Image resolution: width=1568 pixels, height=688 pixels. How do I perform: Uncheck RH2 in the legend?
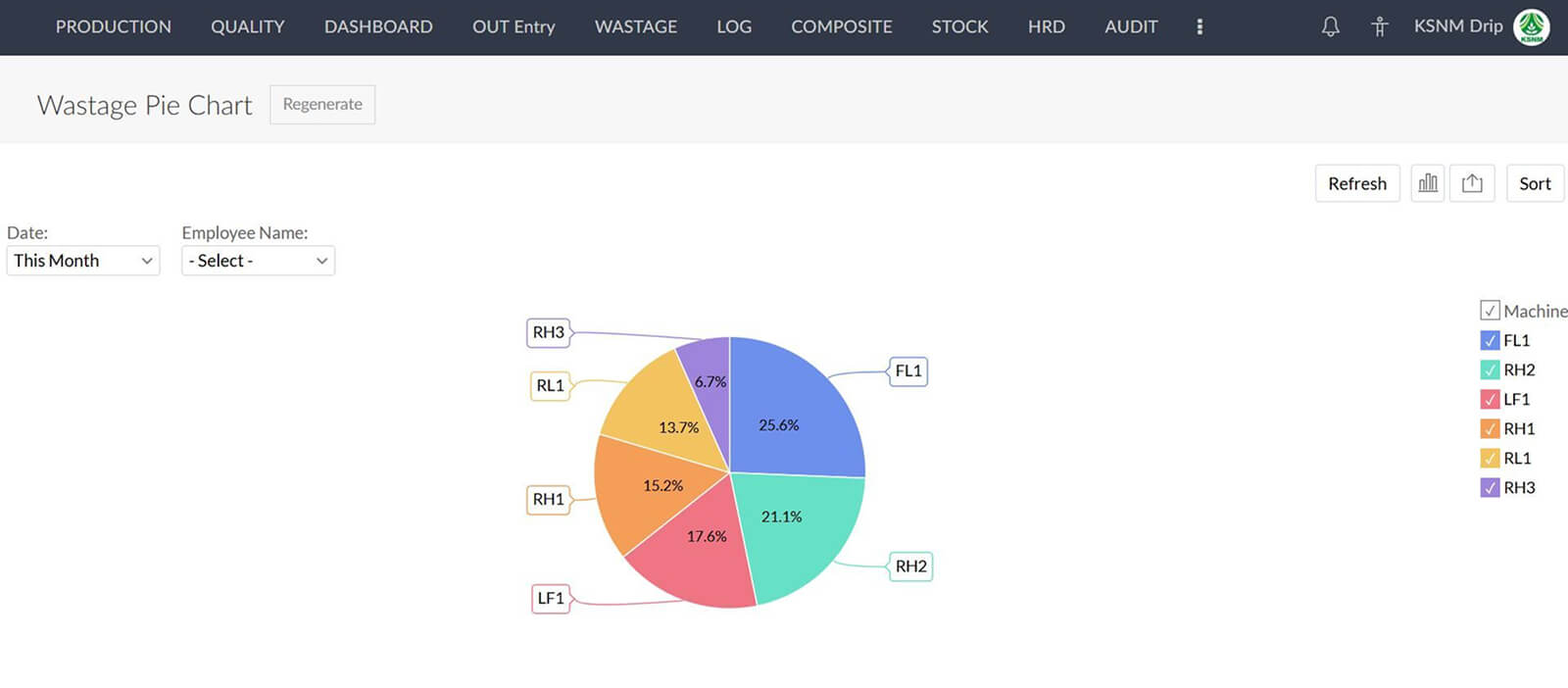[x=1490, y=369]
